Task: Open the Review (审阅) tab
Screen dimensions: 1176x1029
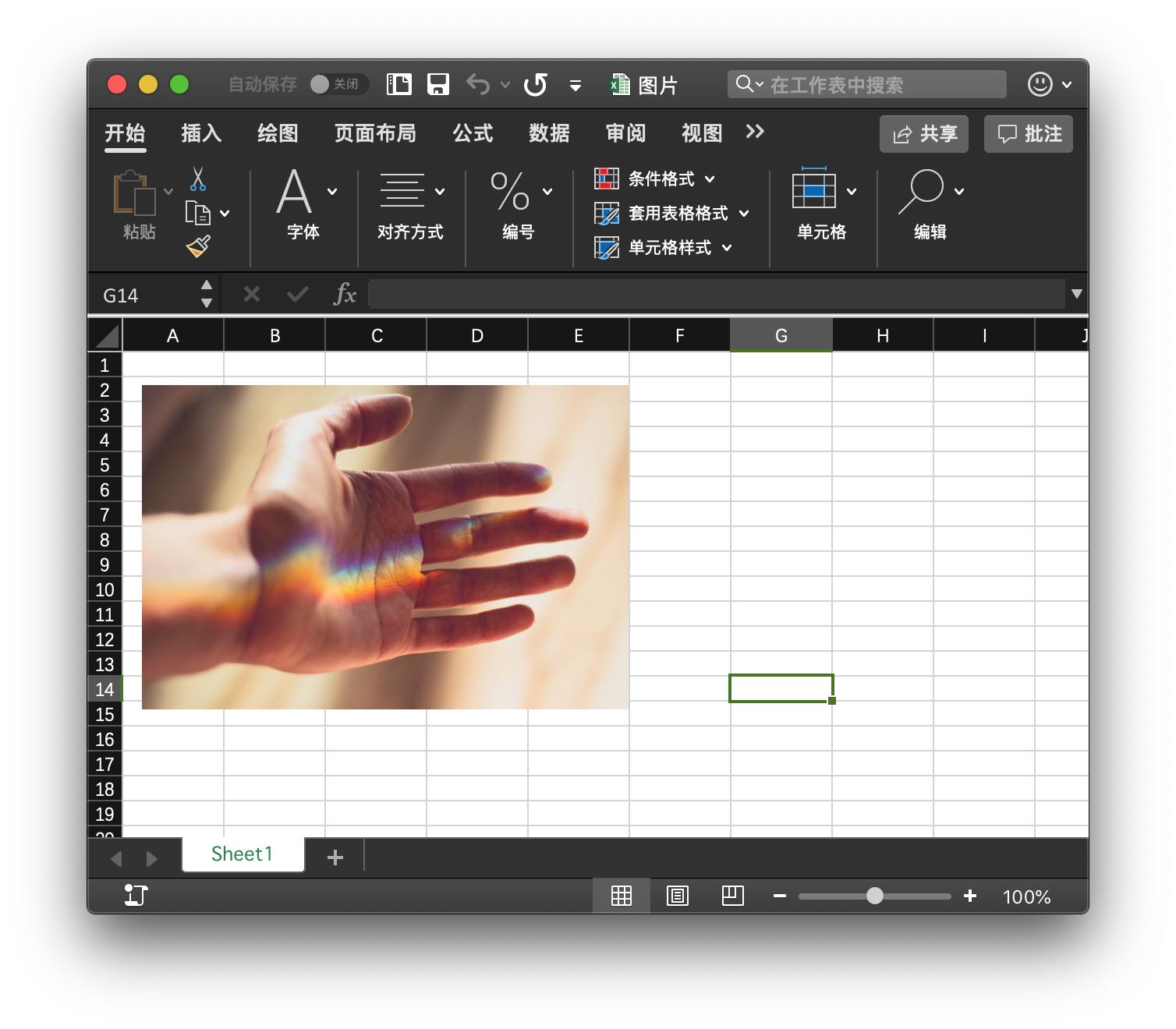Action: coord(625,133)
